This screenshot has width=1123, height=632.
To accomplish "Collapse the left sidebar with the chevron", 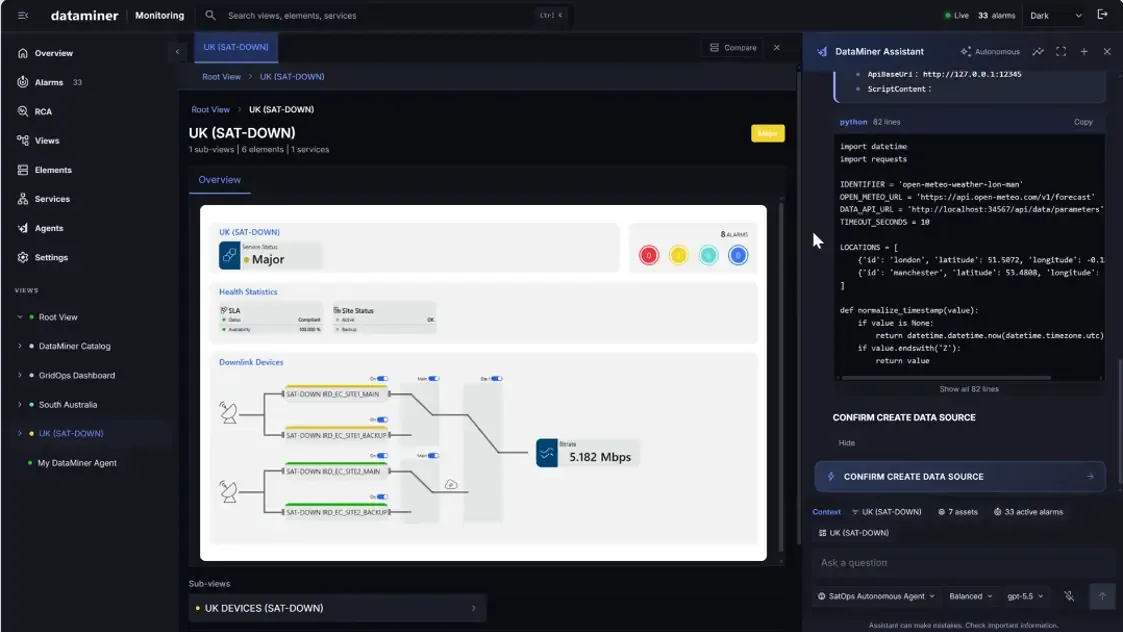I will click(178, 52).
